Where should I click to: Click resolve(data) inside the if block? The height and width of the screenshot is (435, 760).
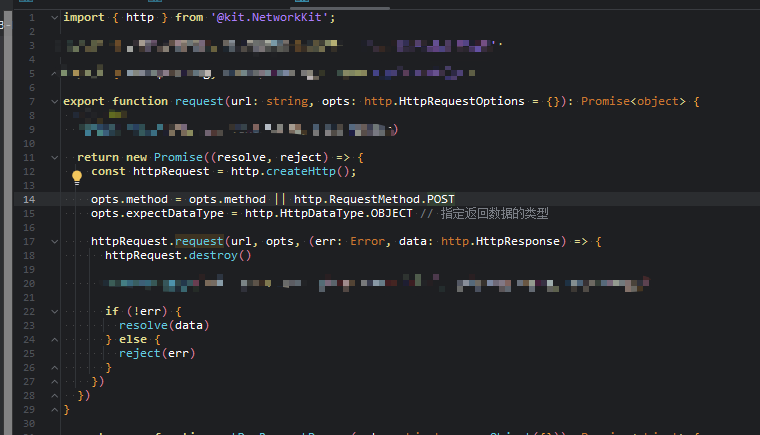coord(164,326)
